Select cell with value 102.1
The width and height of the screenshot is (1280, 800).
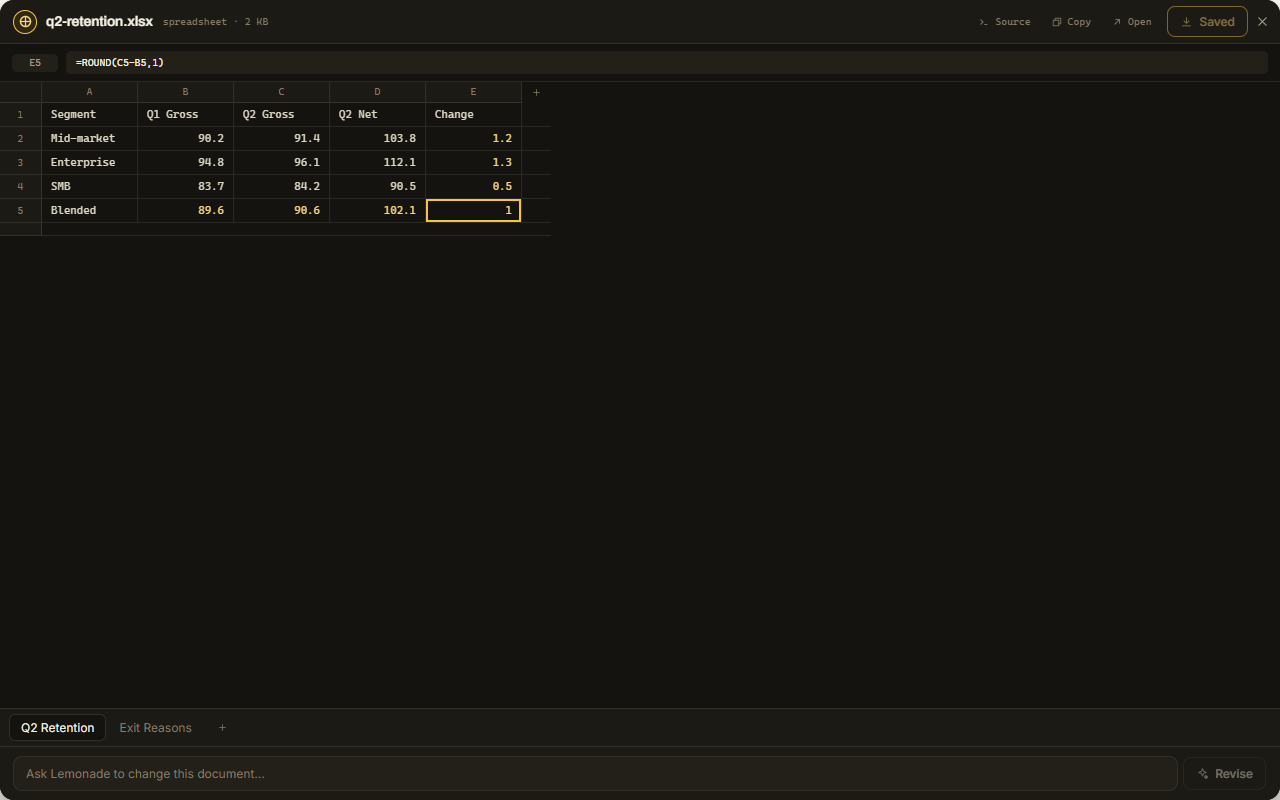(377, 210)
